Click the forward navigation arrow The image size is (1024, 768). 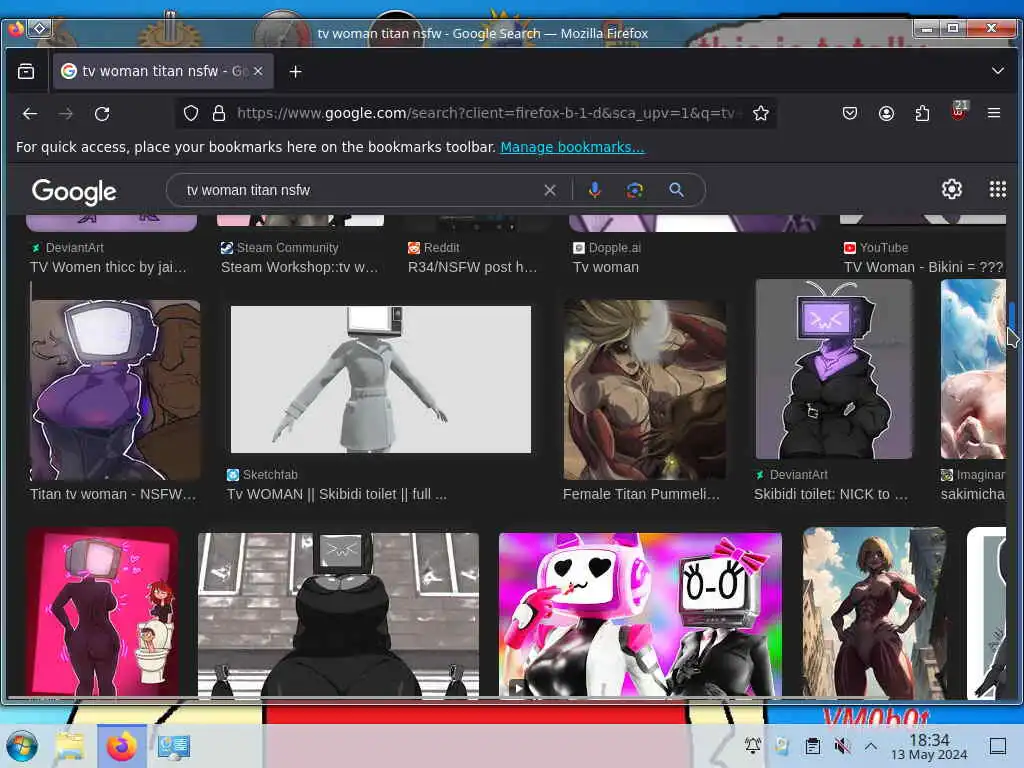(66, 114)
